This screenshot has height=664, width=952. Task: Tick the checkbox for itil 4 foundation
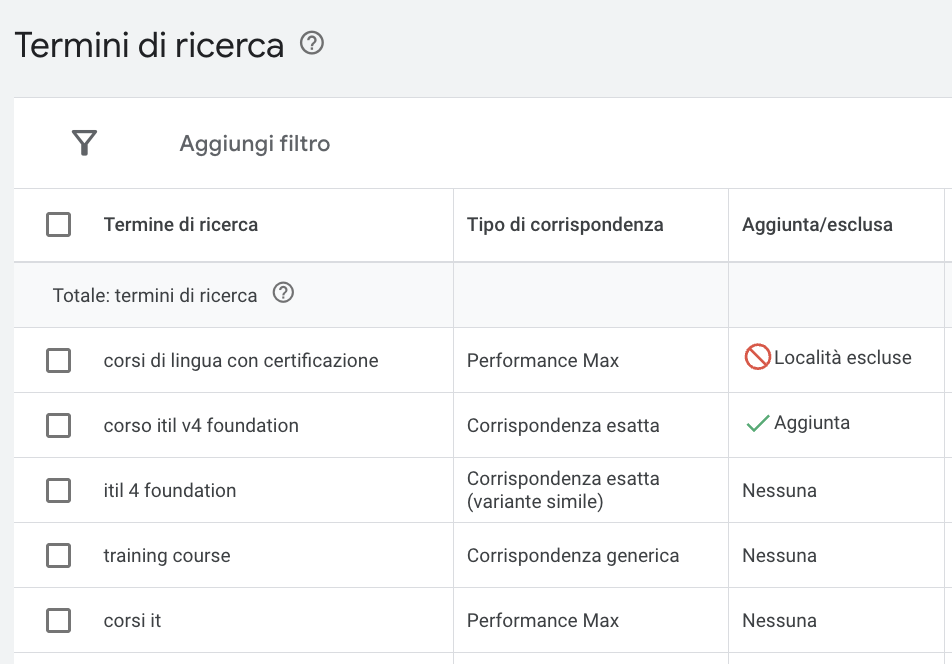pyautogui.click(x=58, y=490)
